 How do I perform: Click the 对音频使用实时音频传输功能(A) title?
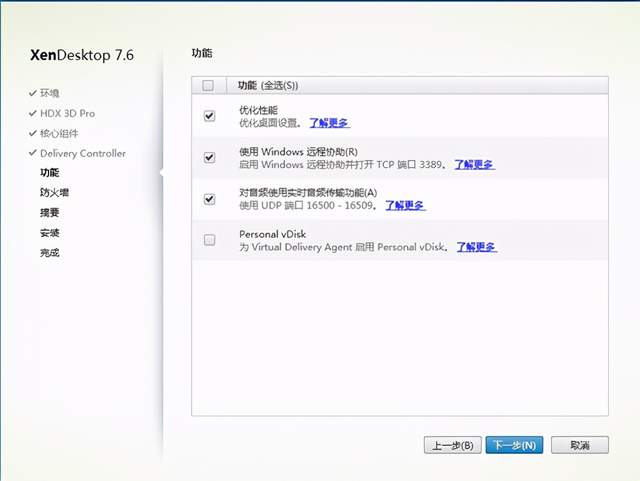tap(308, 193)
